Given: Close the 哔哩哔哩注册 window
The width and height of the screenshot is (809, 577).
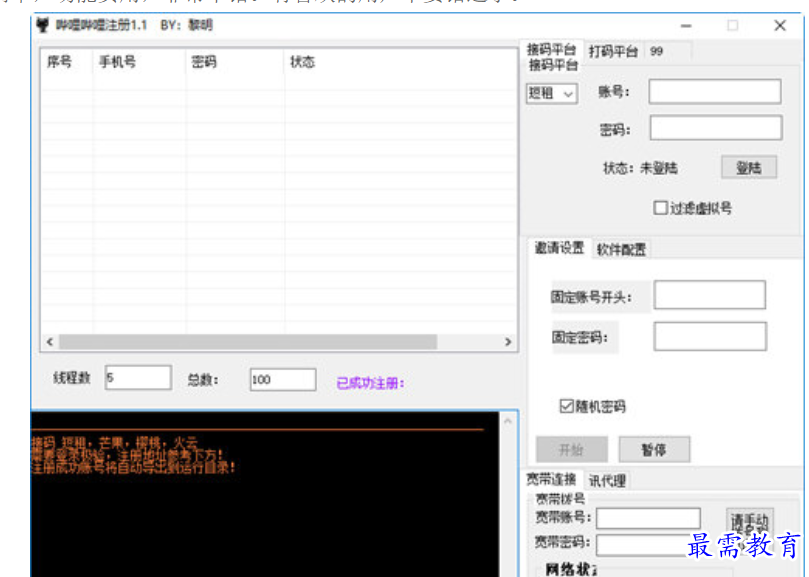Looking at the screenshot, I should click(780, 25).
